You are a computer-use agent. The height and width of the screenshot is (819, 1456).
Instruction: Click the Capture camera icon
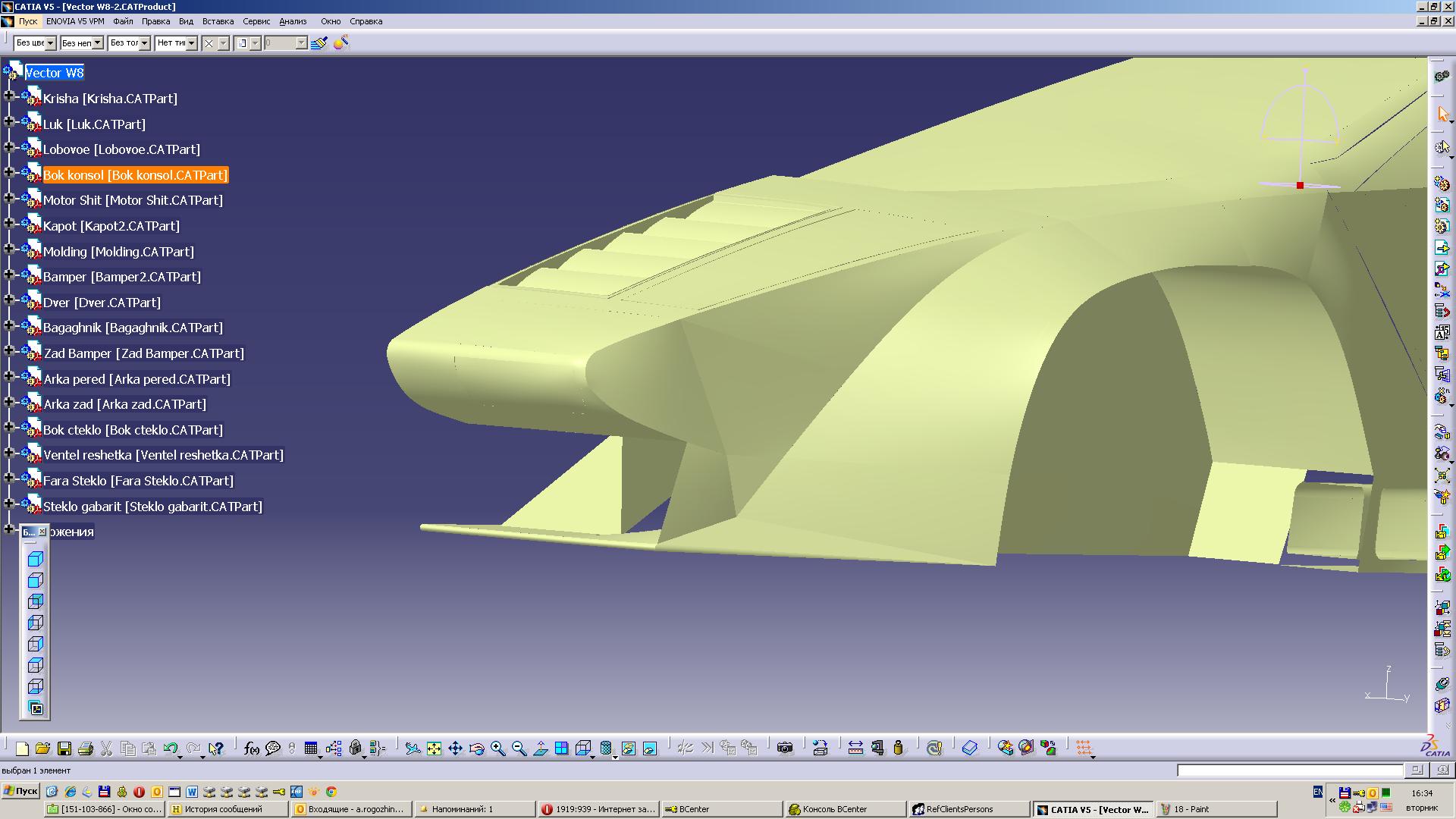coord(785,748)
